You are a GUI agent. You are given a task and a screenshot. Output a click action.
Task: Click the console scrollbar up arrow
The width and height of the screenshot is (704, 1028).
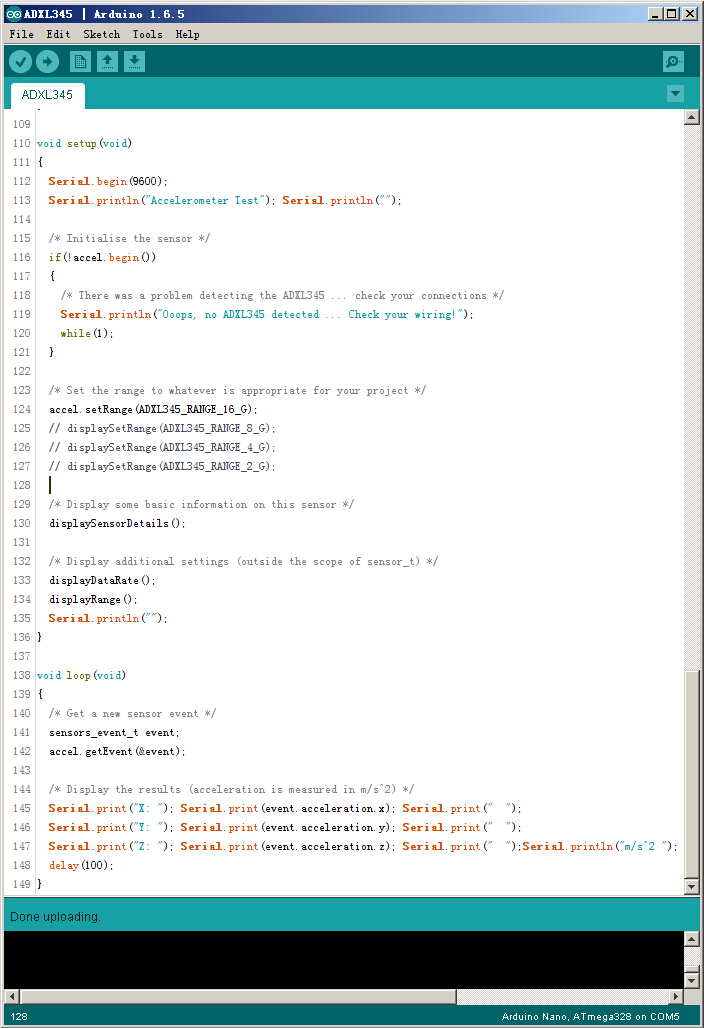click(691, 939)
